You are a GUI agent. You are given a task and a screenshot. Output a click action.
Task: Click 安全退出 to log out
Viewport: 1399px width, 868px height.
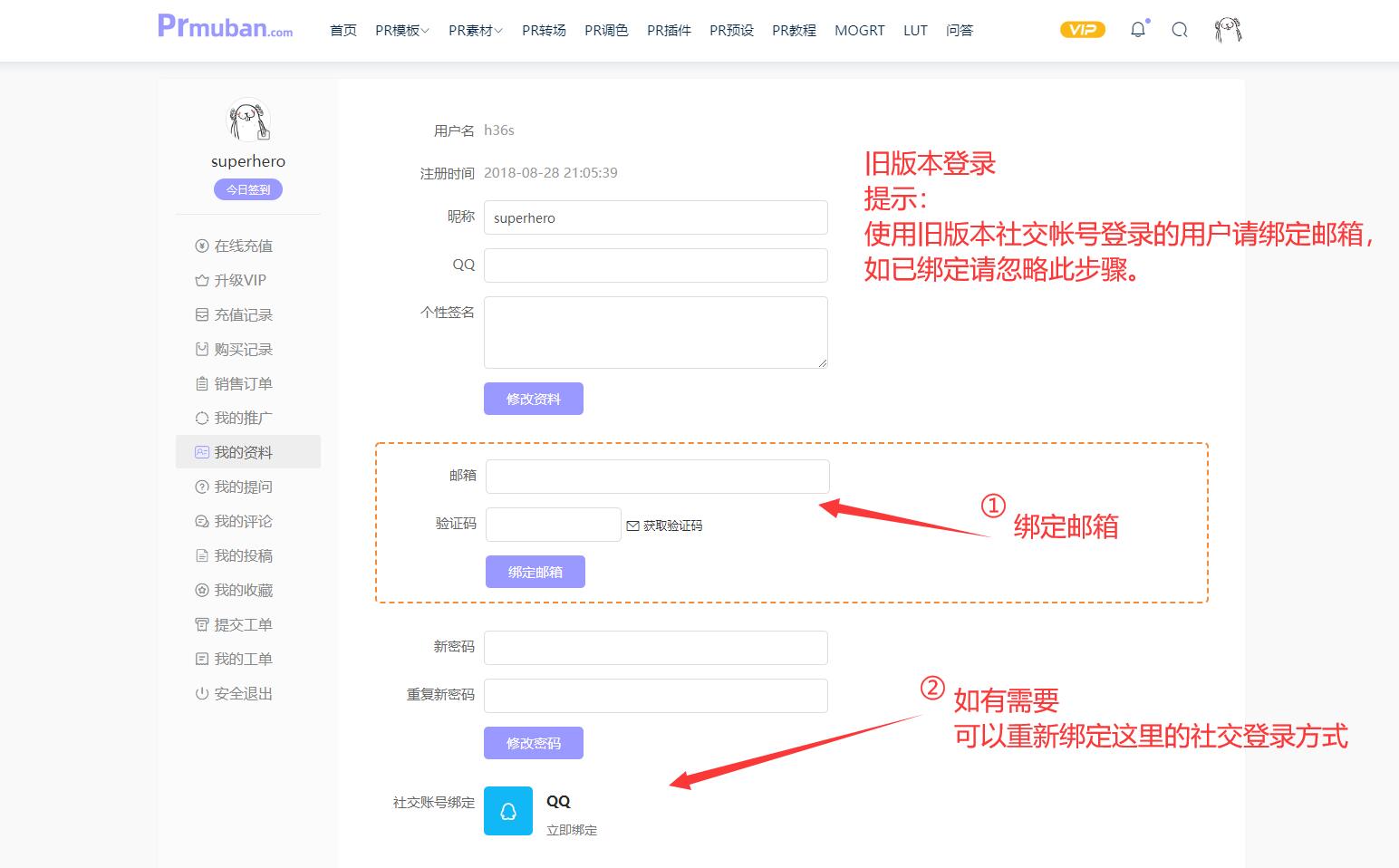[243, 693]
